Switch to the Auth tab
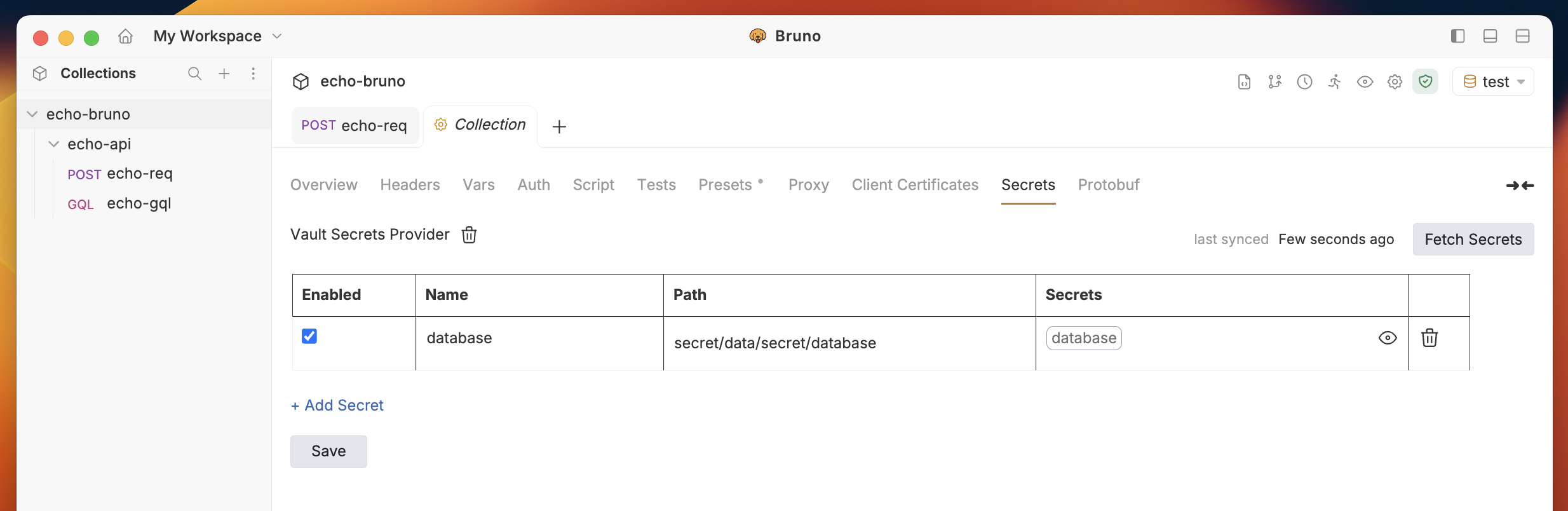1568x511 pixels. [534, 185]
